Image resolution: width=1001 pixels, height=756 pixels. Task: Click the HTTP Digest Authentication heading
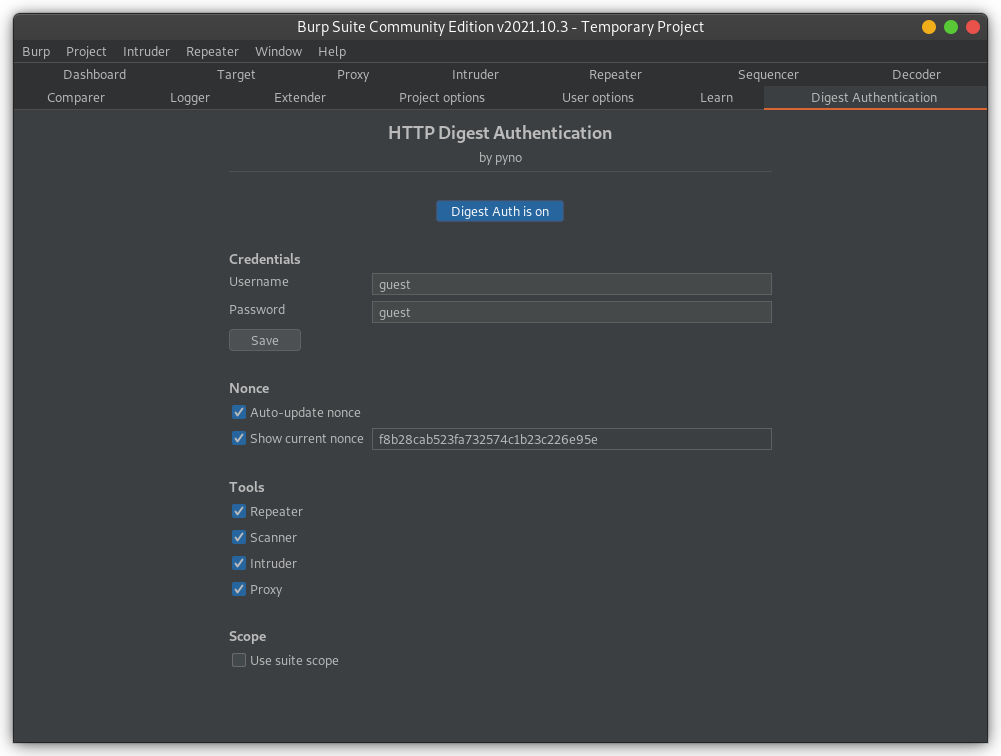tap(500, 133)
